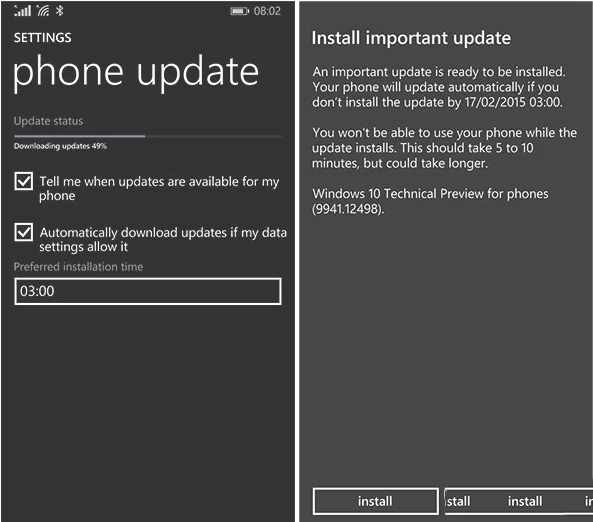Click the SETTINGS header label
The image size is (593, 522).
(x=42, y=38)
